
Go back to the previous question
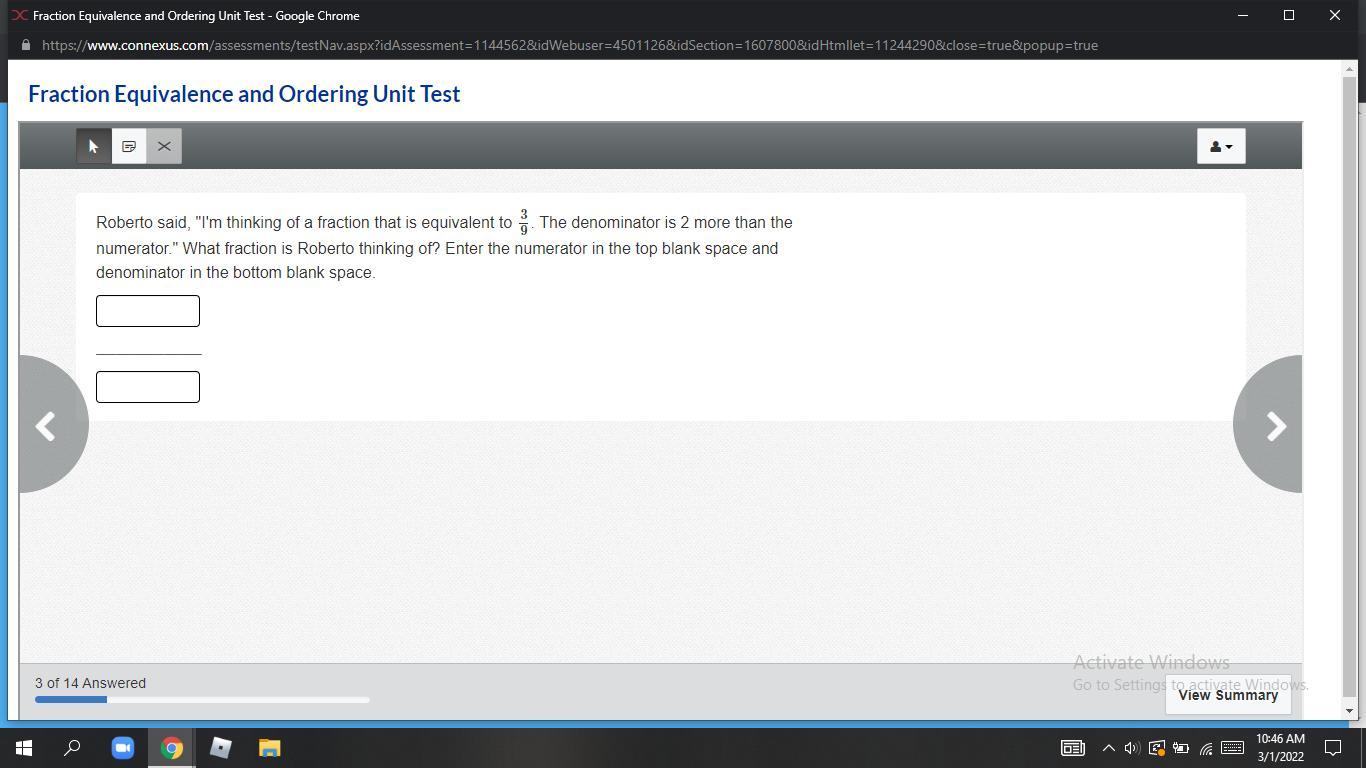click(x=50, y=425)
